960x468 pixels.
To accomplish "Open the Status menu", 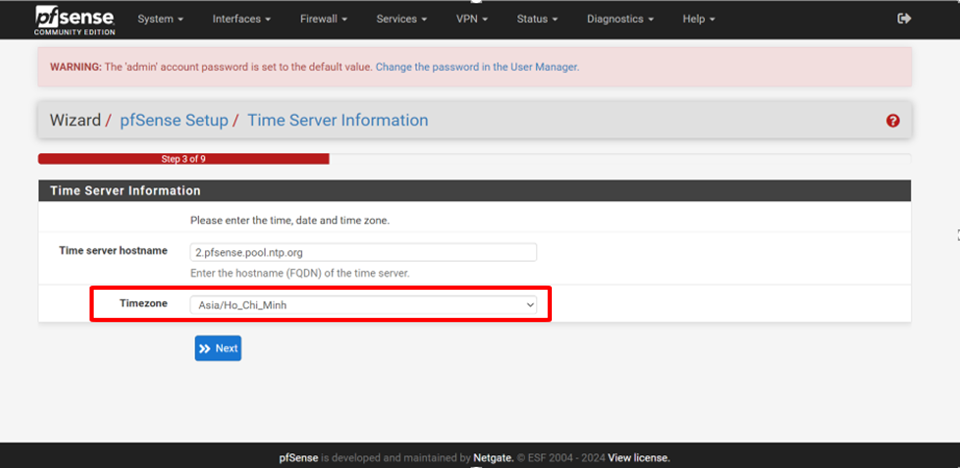I will (x=538, y=19).
